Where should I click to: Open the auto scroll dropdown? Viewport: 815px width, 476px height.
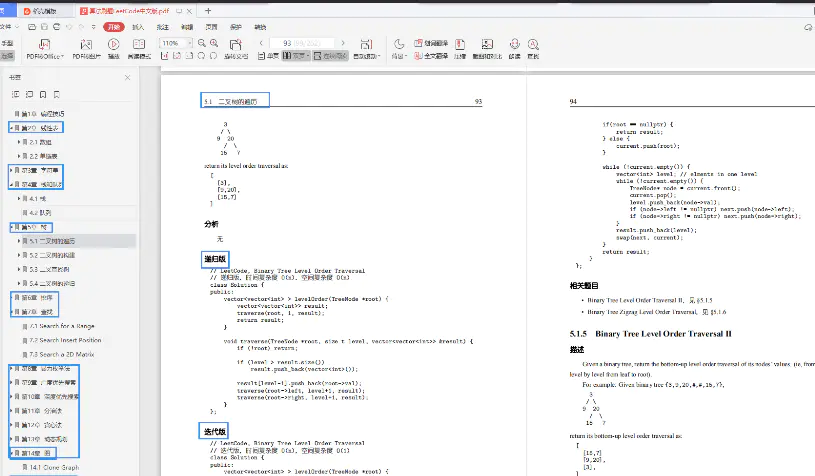tap(366, 56)
